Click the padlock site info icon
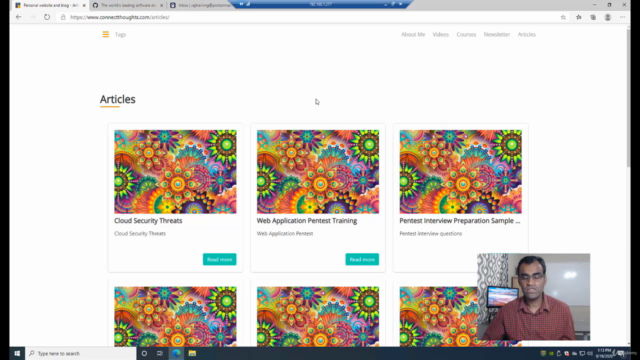 pos(63,17)
